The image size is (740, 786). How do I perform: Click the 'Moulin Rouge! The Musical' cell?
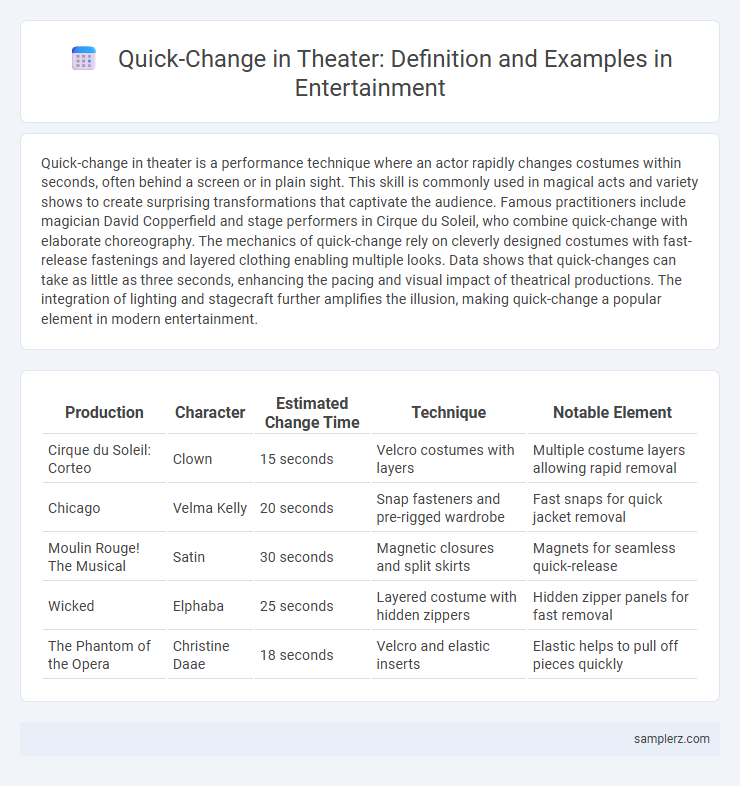[104, 557]
